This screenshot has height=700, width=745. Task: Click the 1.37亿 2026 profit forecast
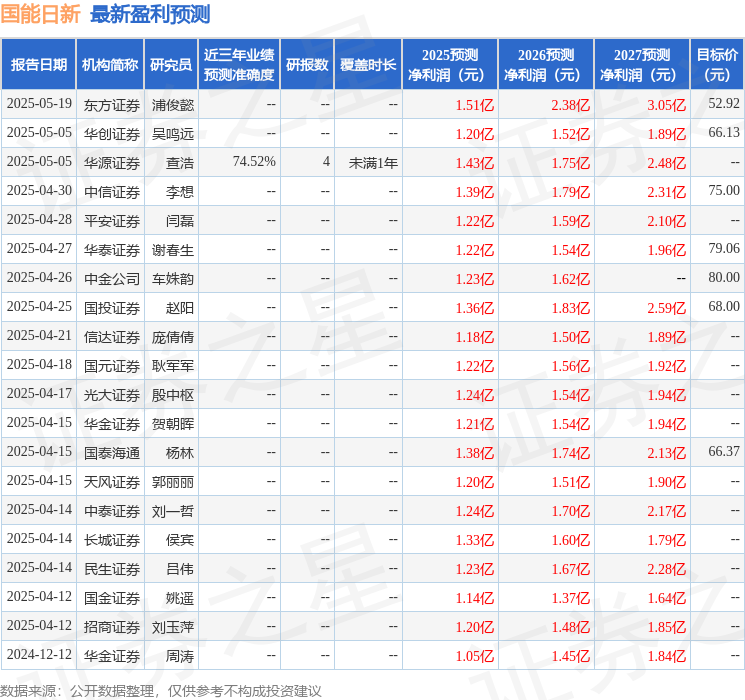[x=571, y=598]
